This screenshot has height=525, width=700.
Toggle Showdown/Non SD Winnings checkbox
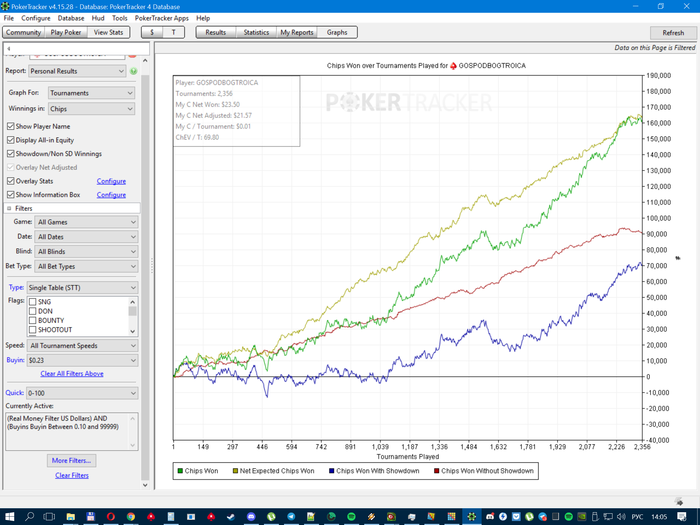(11, 154)
